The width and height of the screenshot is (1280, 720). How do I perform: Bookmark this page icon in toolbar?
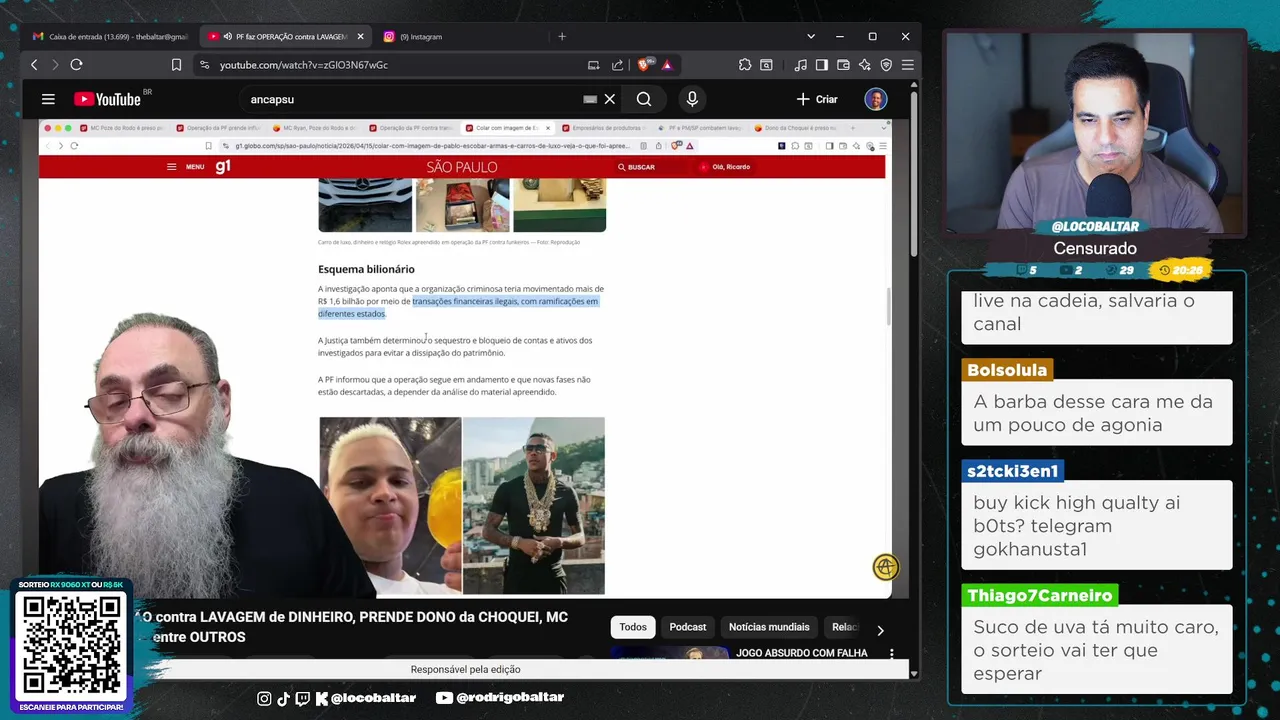[176, 65]
